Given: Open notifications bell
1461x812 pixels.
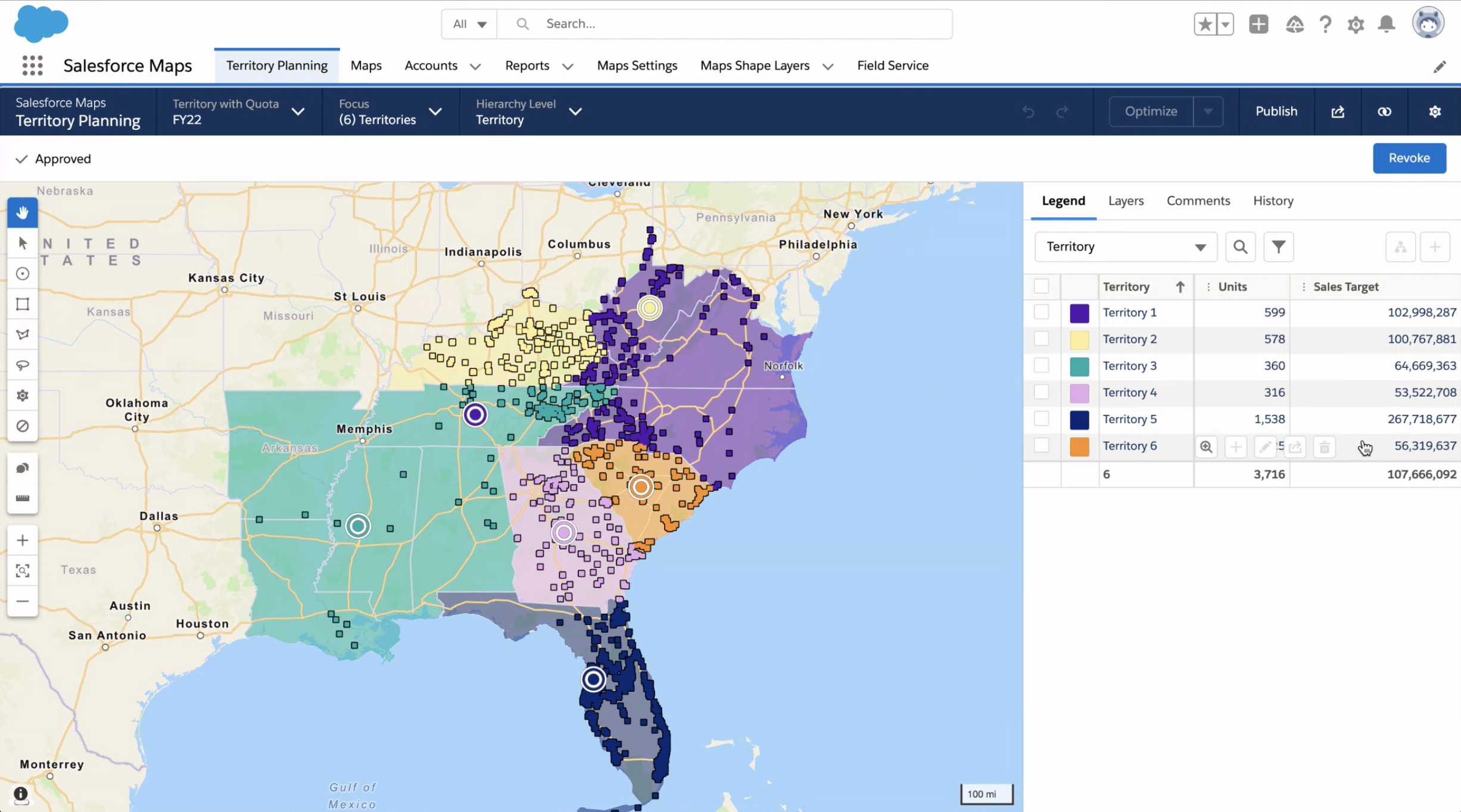Looking at the screenshot, I should 1387,24.
